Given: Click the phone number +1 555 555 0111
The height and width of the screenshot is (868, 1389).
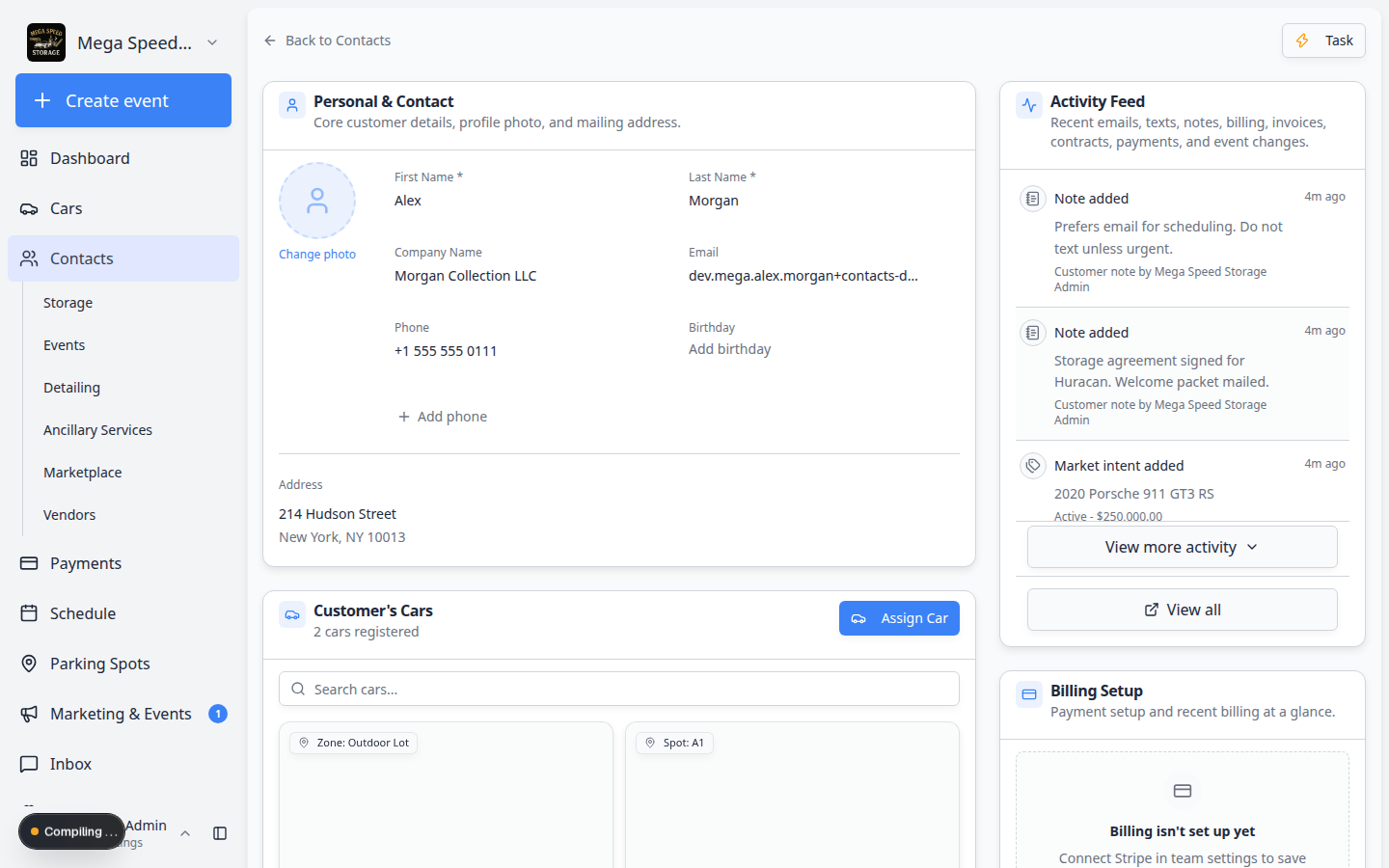Looking at the screenshot, I should [446, 351].
